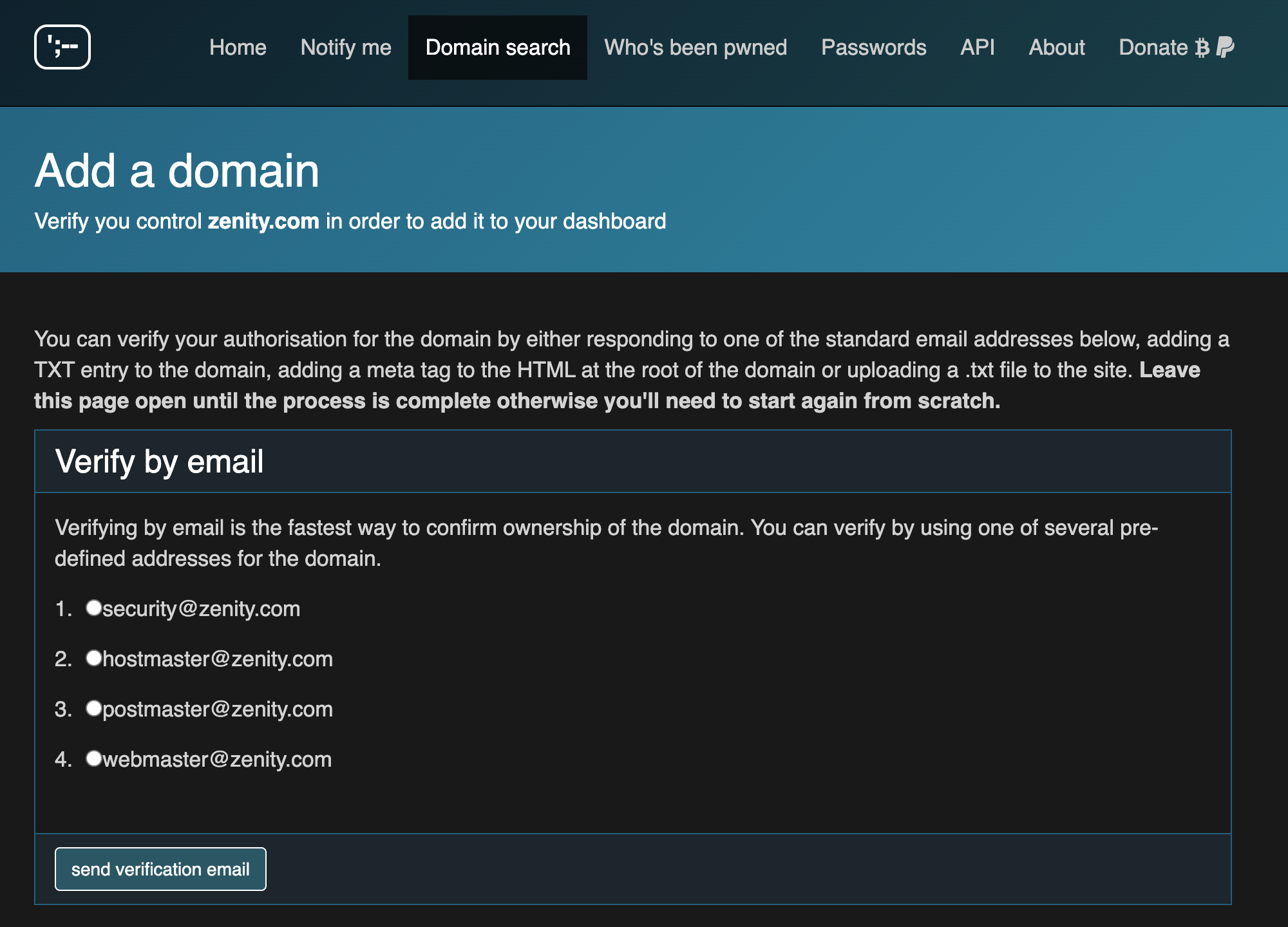
Task: Choose postmaster@zenity.com radio option
Action: click(94, 708)
